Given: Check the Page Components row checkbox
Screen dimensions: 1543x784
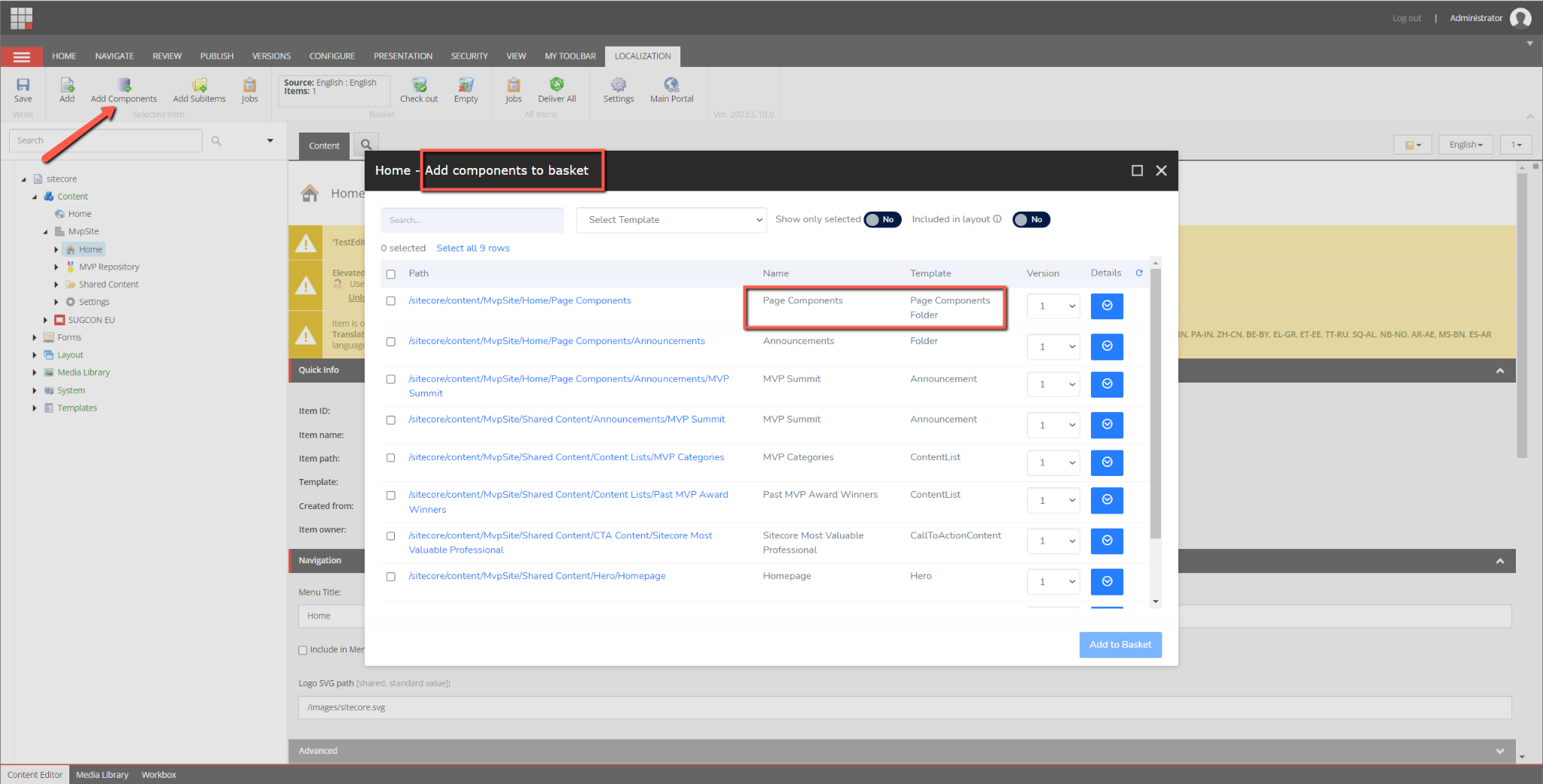Looking at the screenshot, I should click(391, 300).
